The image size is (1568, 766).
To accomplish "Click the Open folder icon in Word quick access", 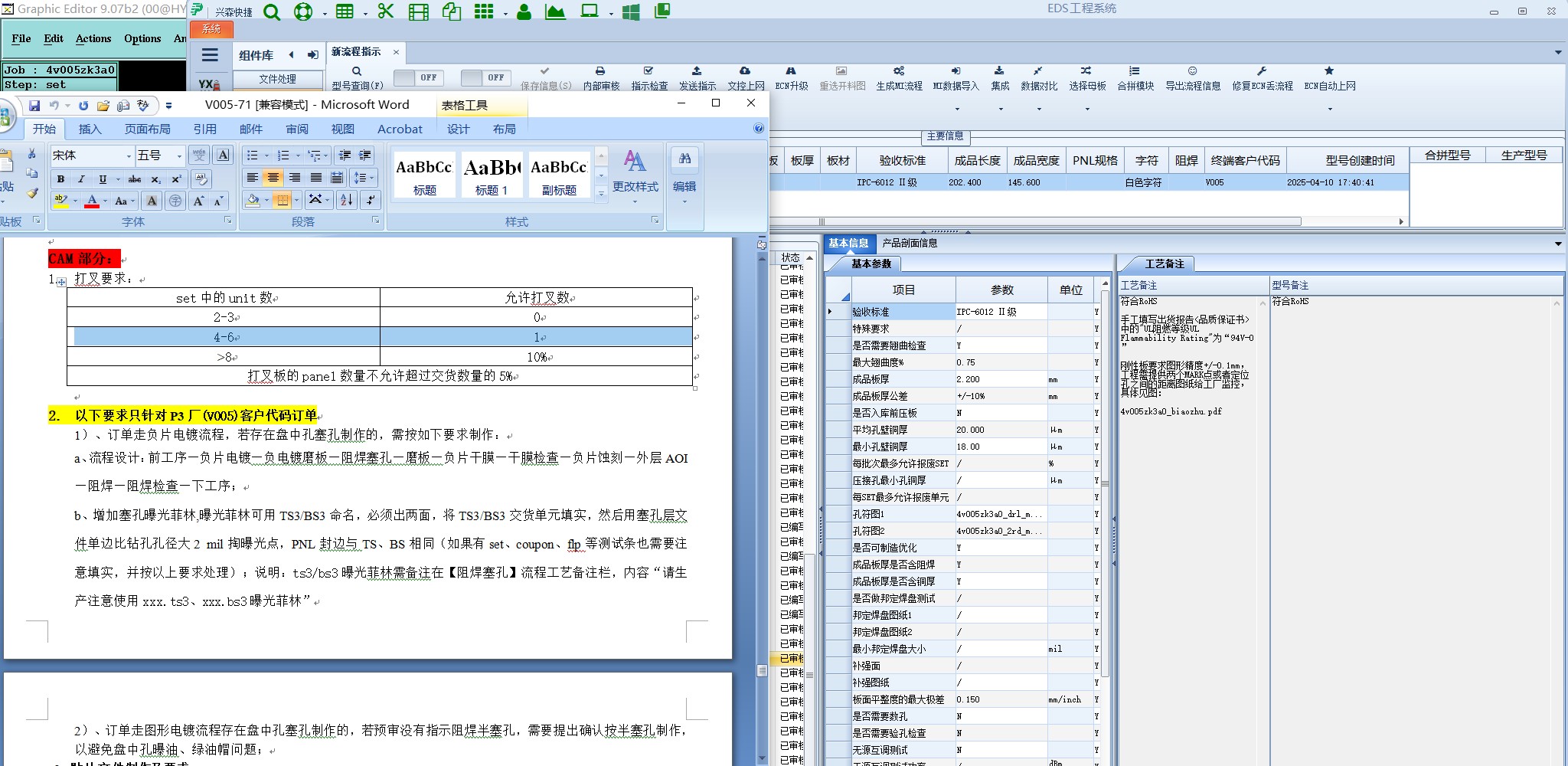I will [x=103, y=106].
